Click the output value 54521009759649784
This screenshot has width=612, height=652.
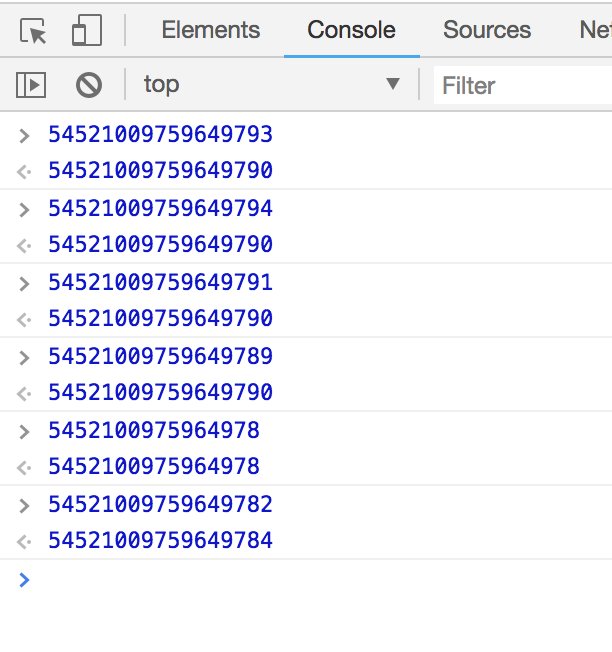click(x=160, y=540)
